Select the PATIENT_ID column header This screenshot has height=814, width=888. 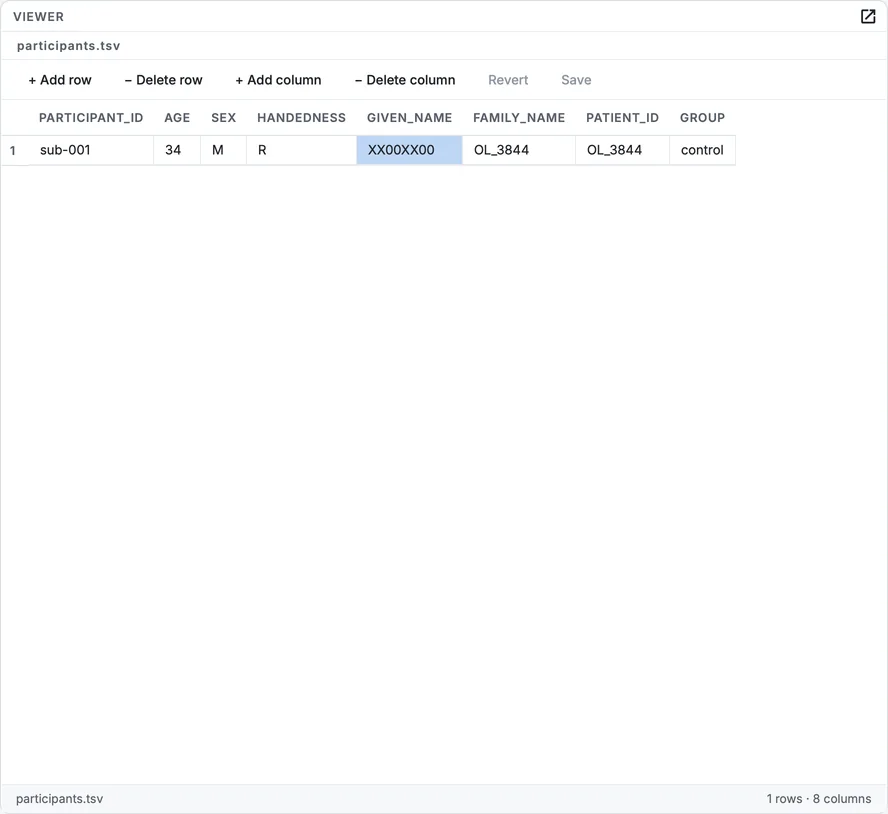coord(622,118)
